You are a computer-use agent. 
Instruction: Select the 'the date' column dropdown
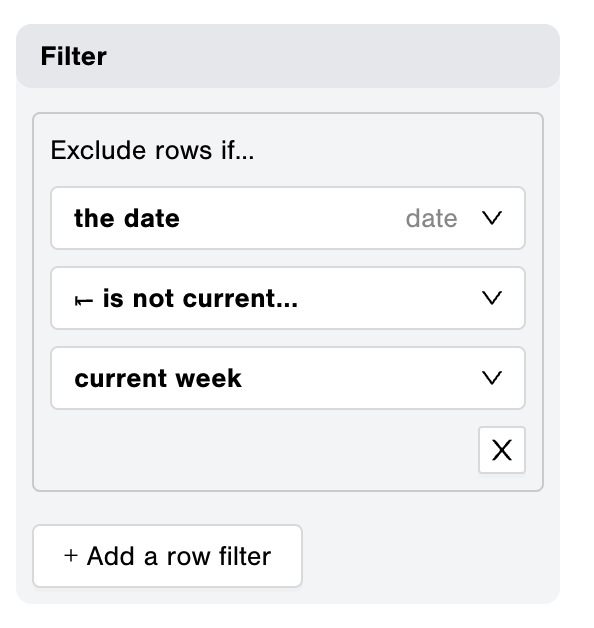click(x=288, y=218)
